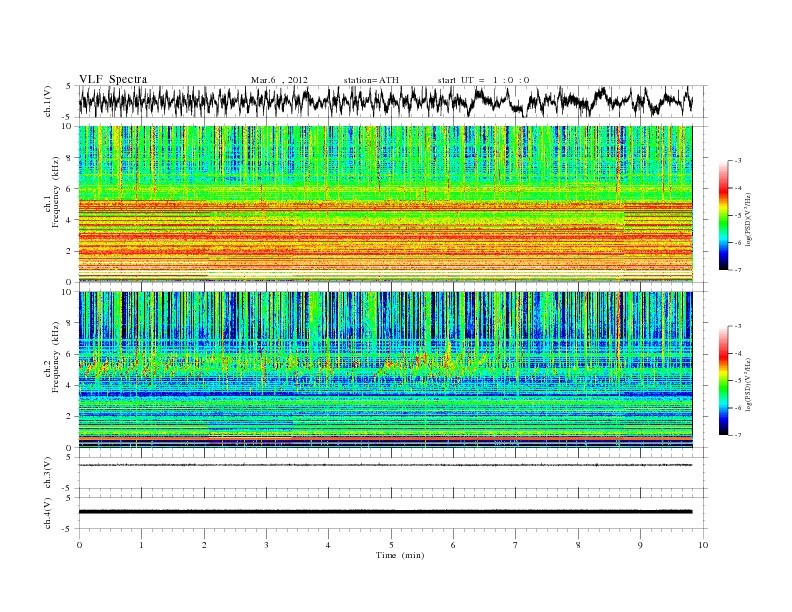792x612 pixels.
Task: Click the "1" time axis tick label
Action: 141,545
